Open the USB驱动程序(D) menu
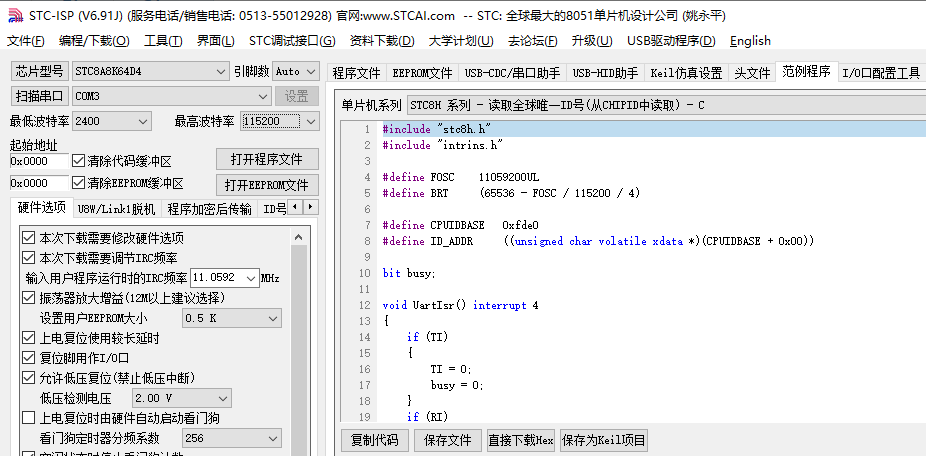The width and height of the screenshot is (926, 456). [x=671, y=41]
